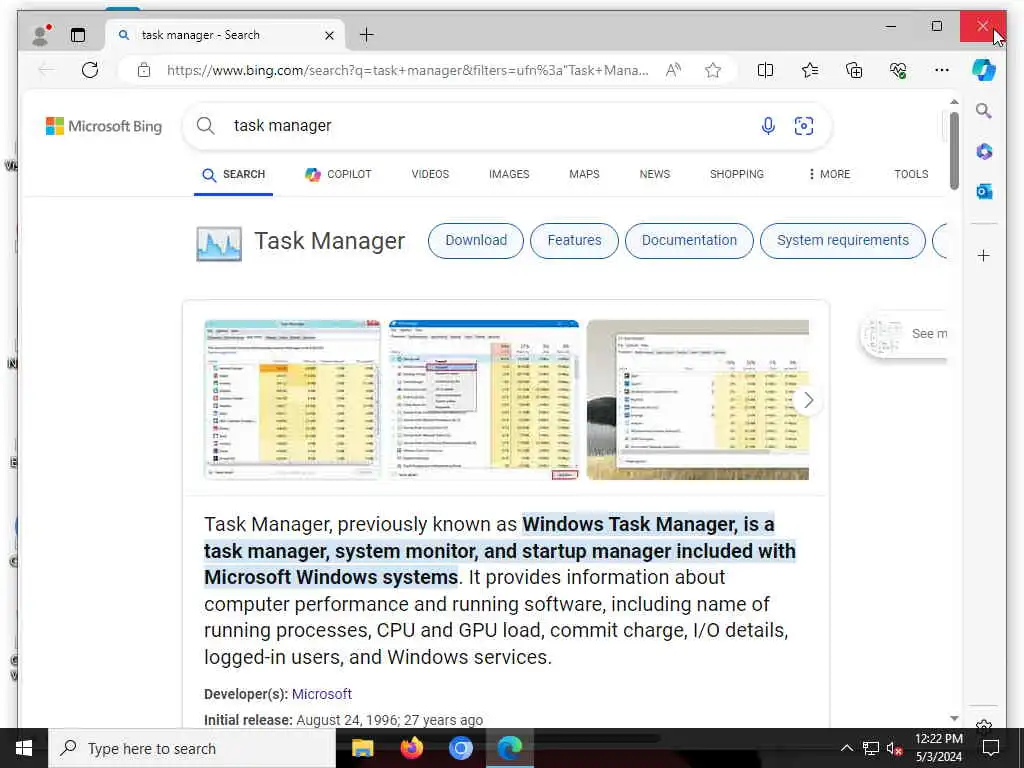The width and height of the screenshot is (1024, 768).
Task: Switch to the COPILOT tab
Action: point(338,174)
